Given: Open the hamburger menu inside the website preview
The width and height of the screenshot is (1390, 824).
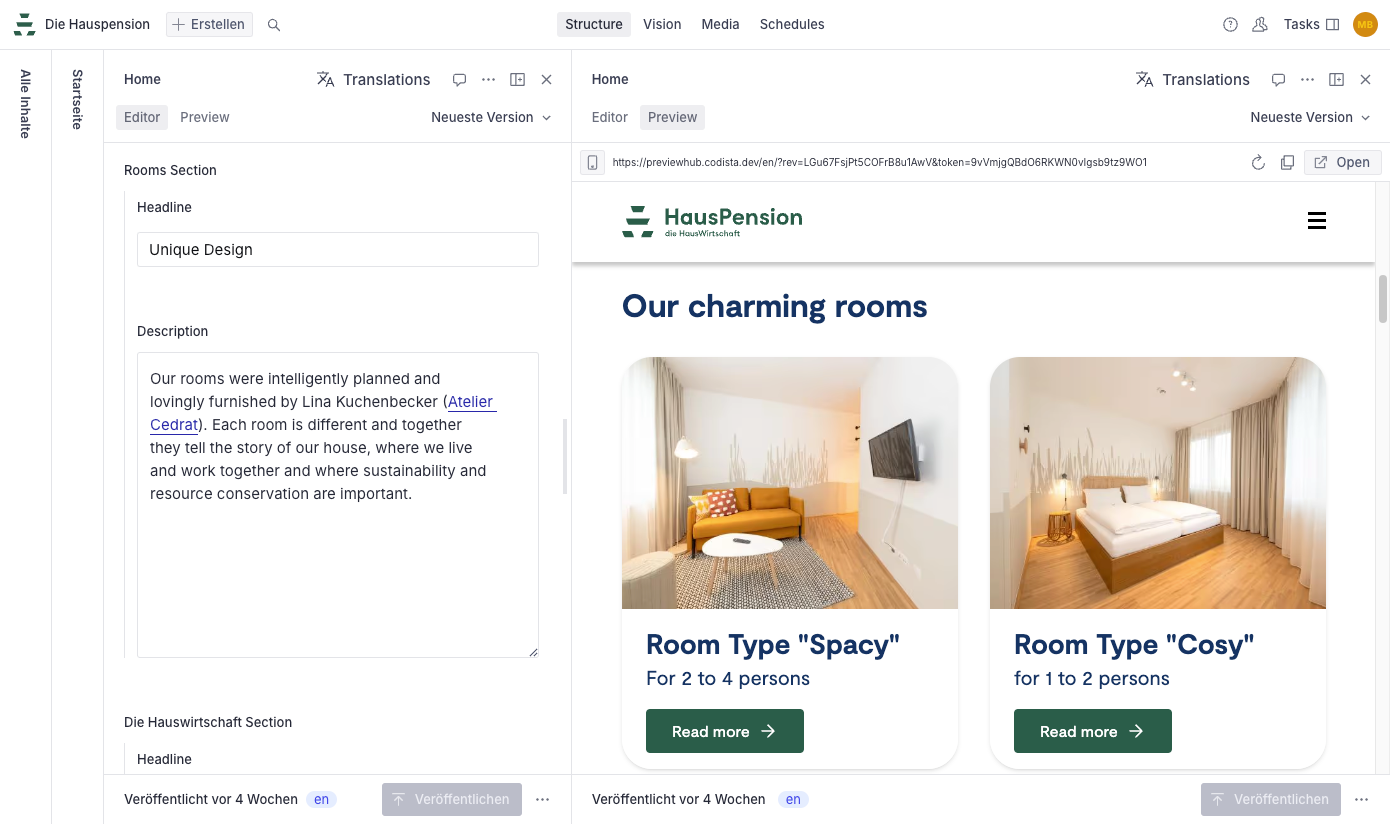Looking at the screenshot, I should (1316, 220).
